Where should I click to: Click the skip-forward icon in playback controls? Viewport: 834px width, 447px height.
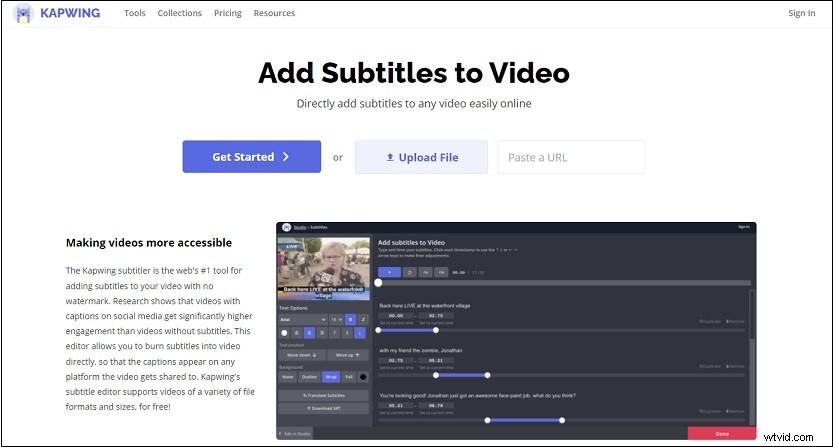tap(441, 272)
